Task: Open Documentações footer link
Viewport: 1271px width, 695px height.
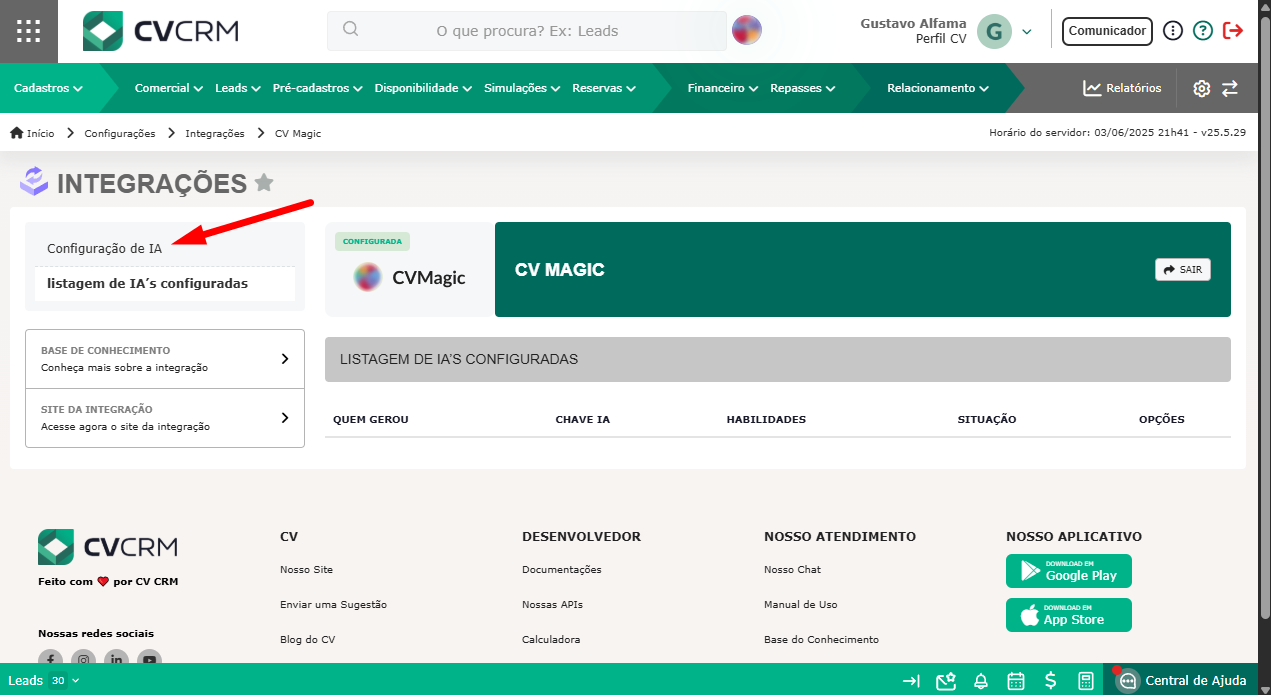Action: [562, 569]
